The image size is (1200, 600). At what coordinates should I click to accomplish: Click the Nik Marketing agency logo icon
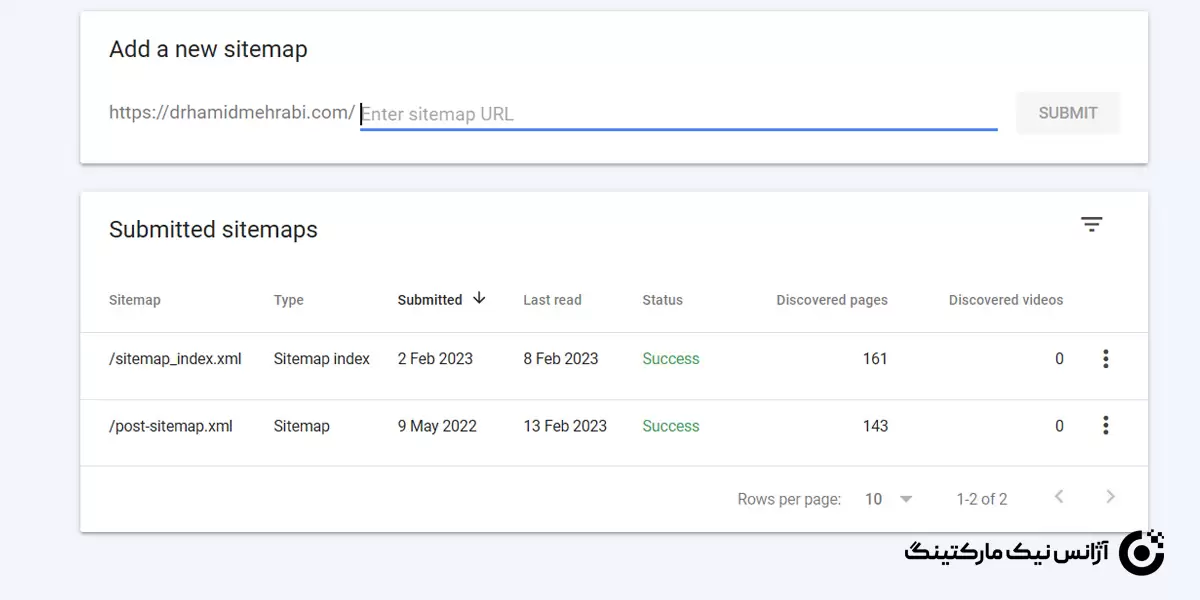[x=1142, y=551]
